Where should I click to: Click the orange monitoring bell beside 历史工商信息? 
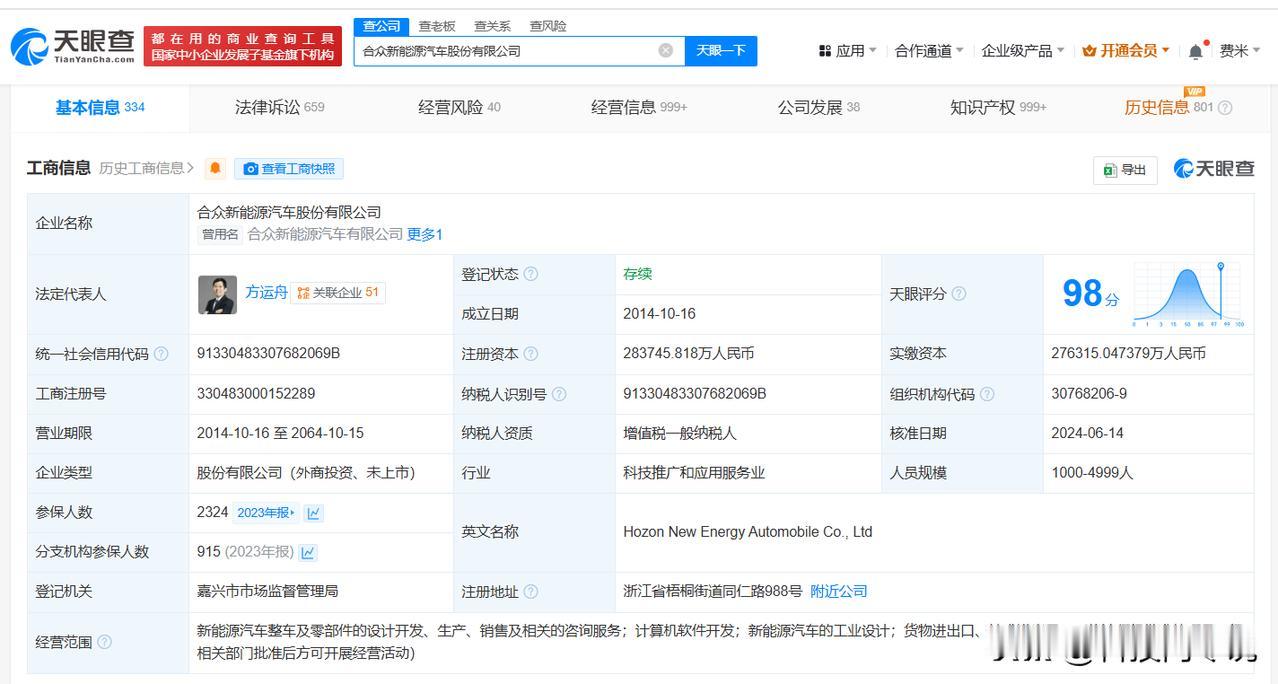tap(215, 169)
